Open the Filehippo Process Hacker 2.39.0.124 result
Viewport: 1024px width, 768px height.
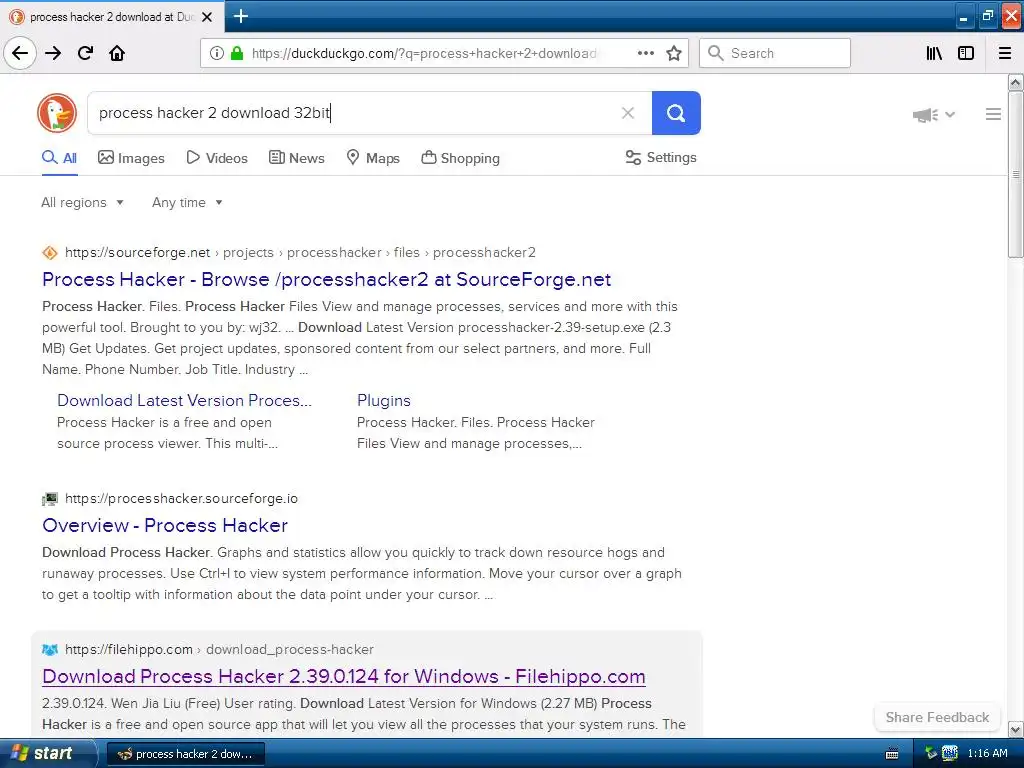click(344, 677)
